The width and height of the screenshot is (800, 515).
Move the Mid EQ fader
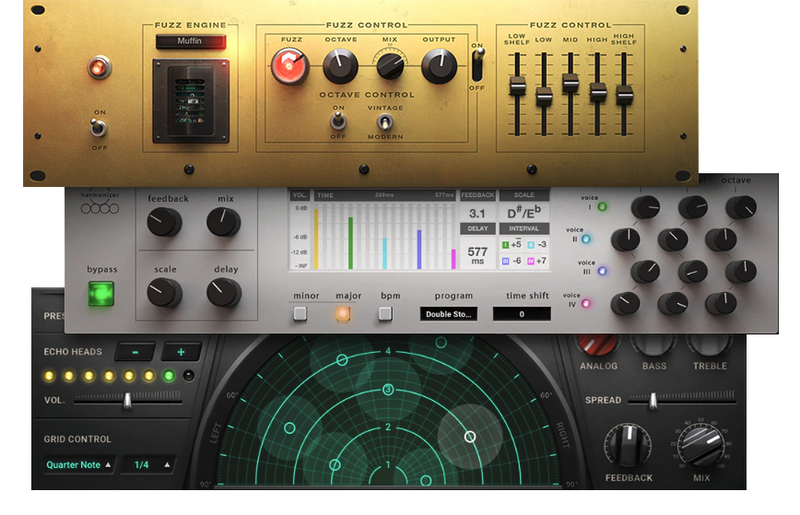570,83
